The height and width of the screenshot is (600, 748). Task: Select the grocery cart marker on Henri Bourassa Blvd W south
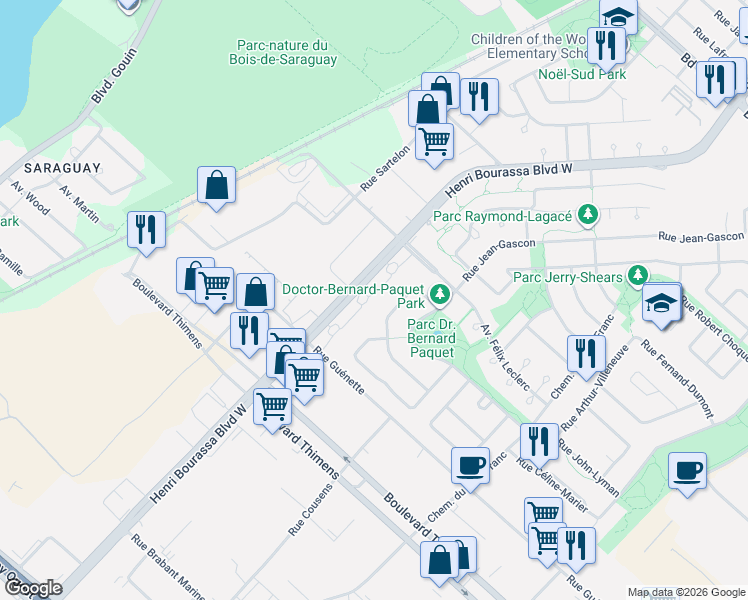pyautogui.click(x=272, y=407)
